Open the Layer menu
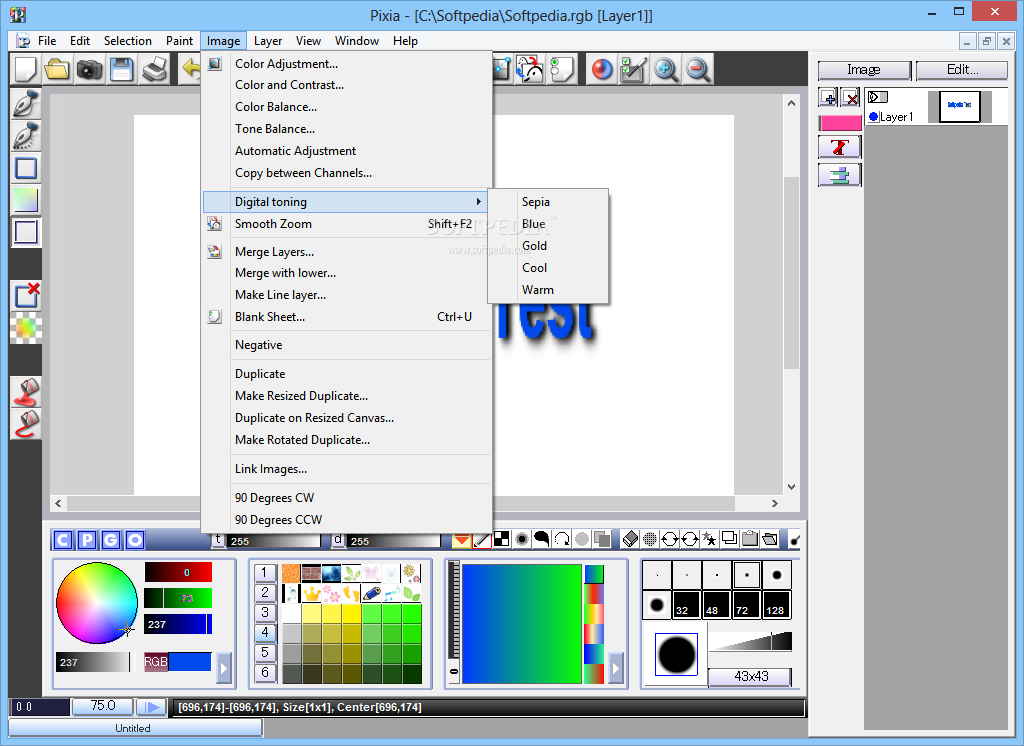The height and width of the screenshot is (746, 1024). pos(268,41)
